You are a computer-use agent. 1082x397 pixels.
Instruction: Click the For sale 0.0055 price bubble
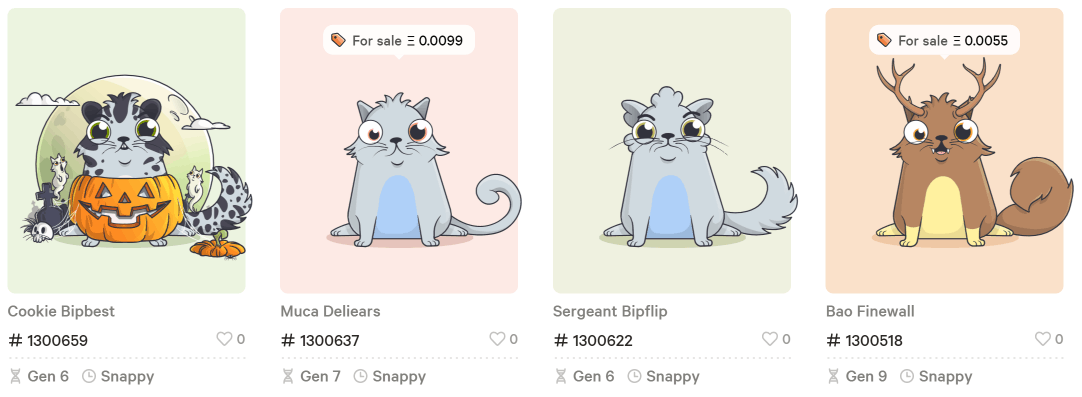[945, 41]
